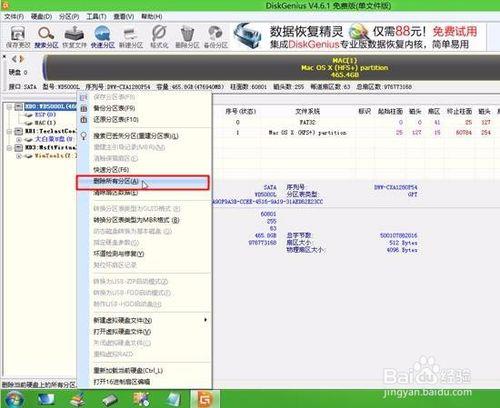Click the 备份分区 toolbar icon
The image size is (500, 408).
(216, 37)
